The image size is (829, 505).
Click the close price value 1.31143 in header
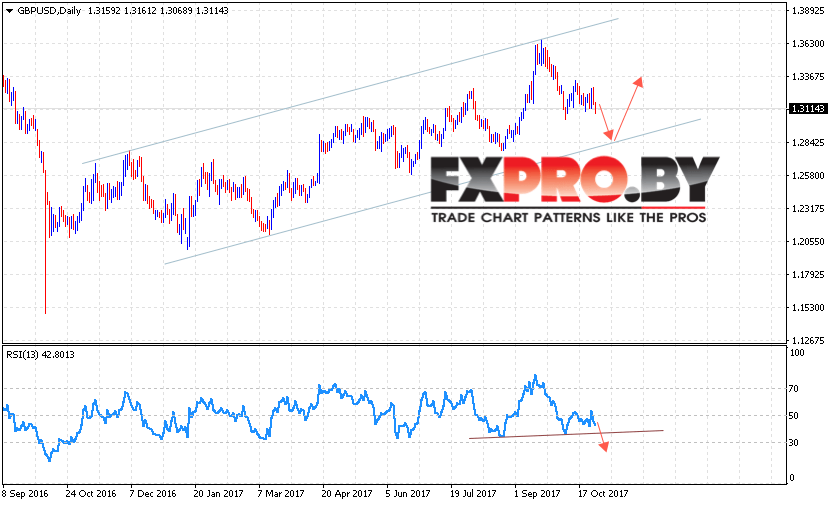point(212,11)
